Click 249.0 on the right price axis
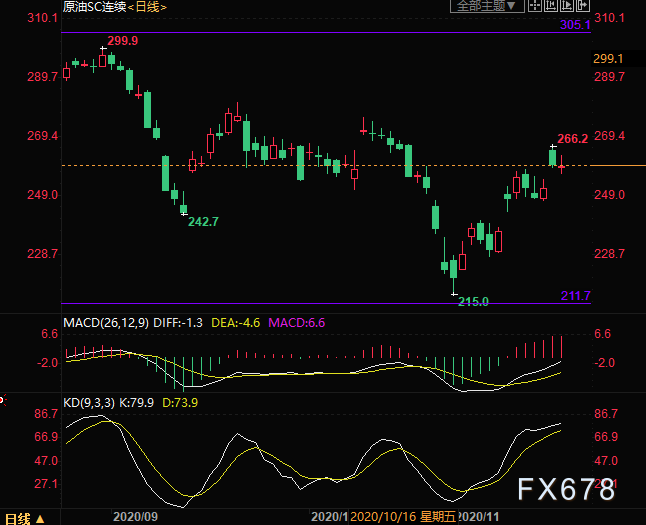Screen dimensions: 646x525 pos(609,195)
